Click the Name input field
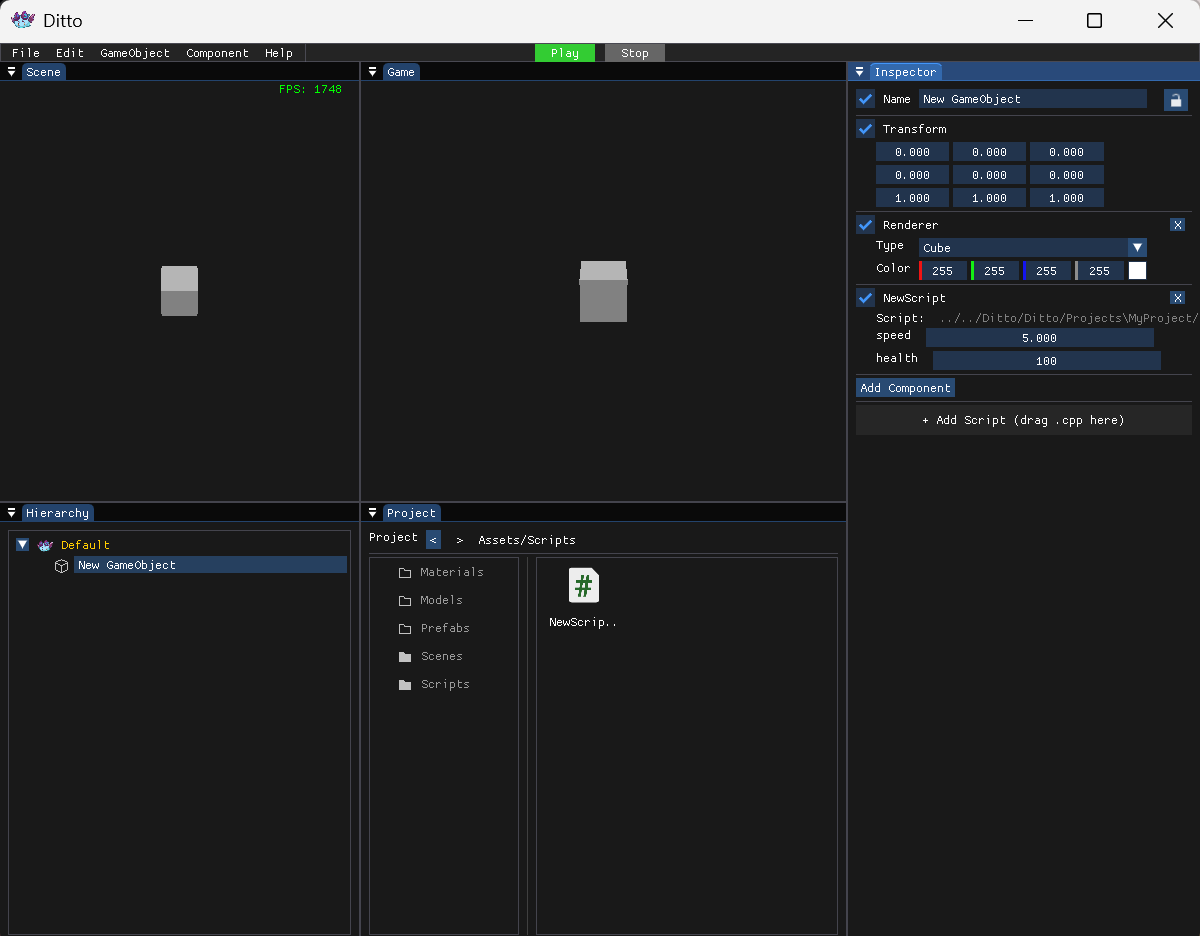 (x=1033, y=99)
